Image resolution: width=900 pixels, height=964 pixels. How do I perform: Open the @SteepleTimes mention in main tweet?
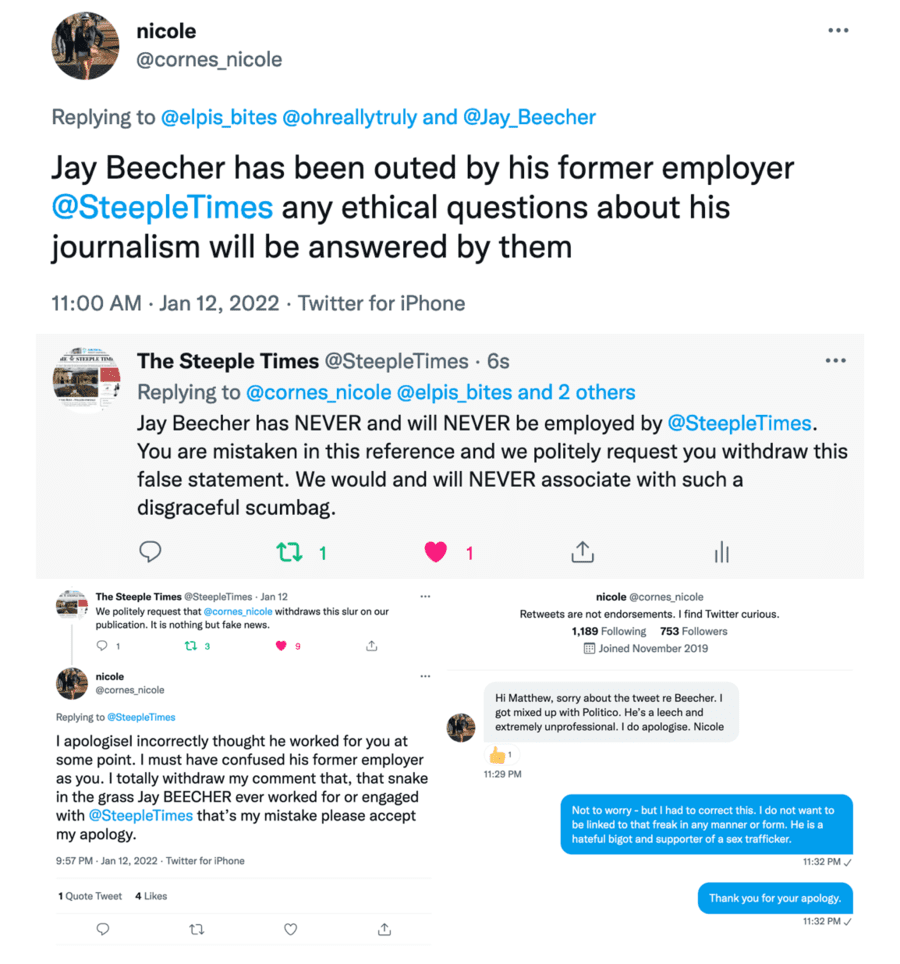(x=162, y=208)
